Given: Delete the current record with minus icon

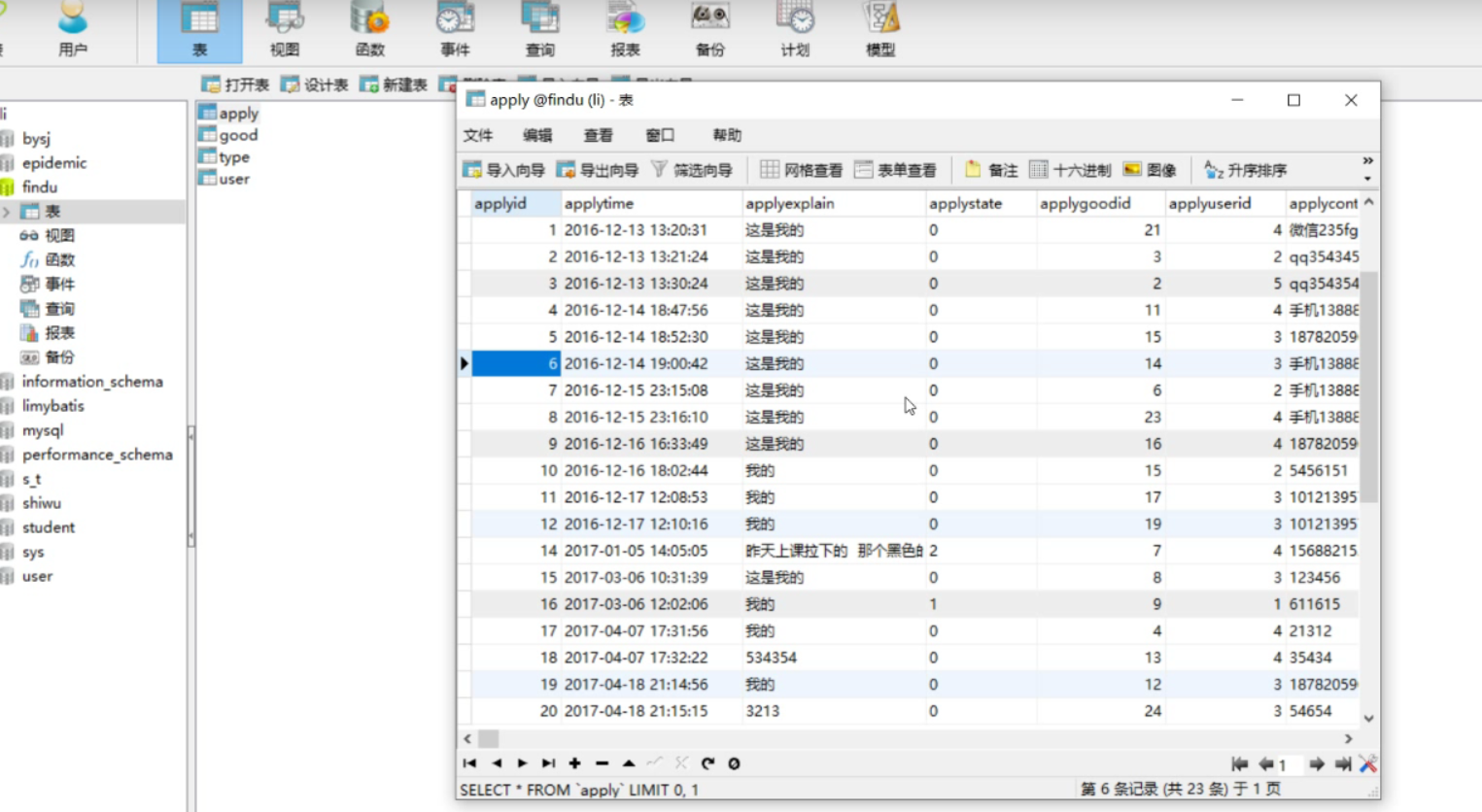Looking at the screenshot, I should pyautogui.click(x=602, y=763).
